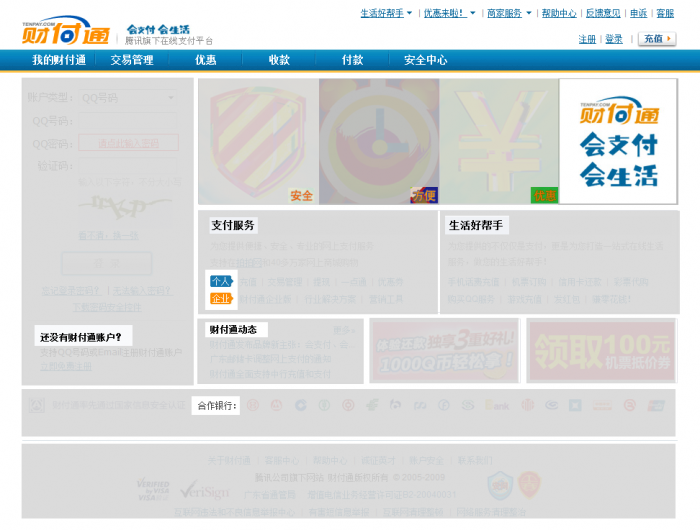Click the 机票订购 link

click(529, 282)
